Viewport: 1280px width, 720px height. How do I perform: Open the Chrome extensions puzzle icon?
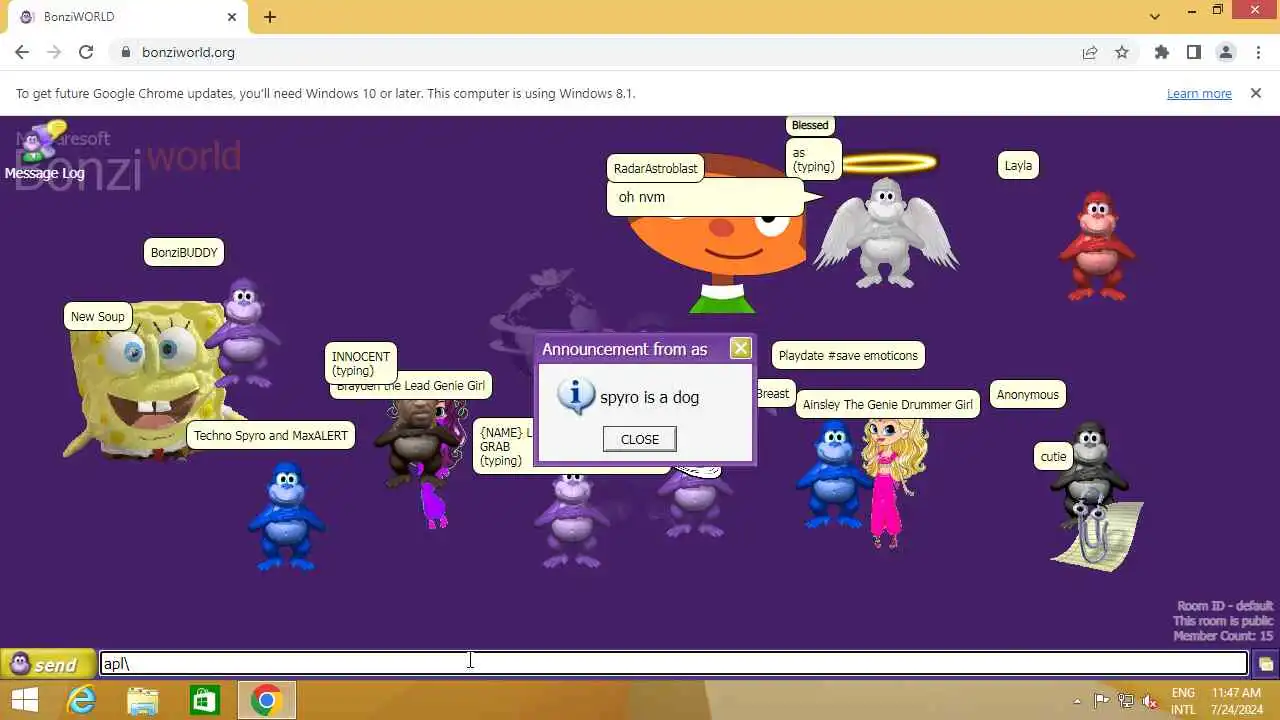(1162, 52)
